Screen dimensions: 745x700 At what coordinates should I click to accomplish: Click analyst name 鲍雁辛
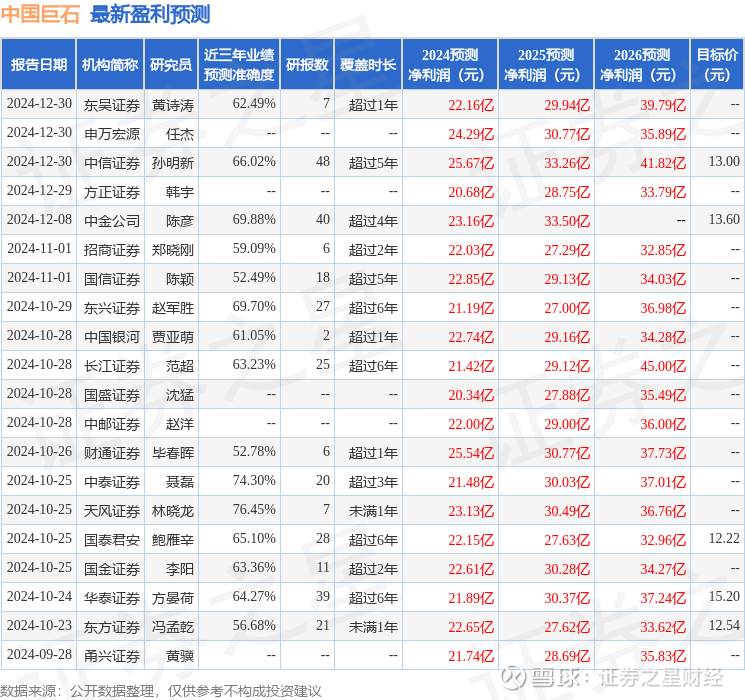tap(173, 540)
